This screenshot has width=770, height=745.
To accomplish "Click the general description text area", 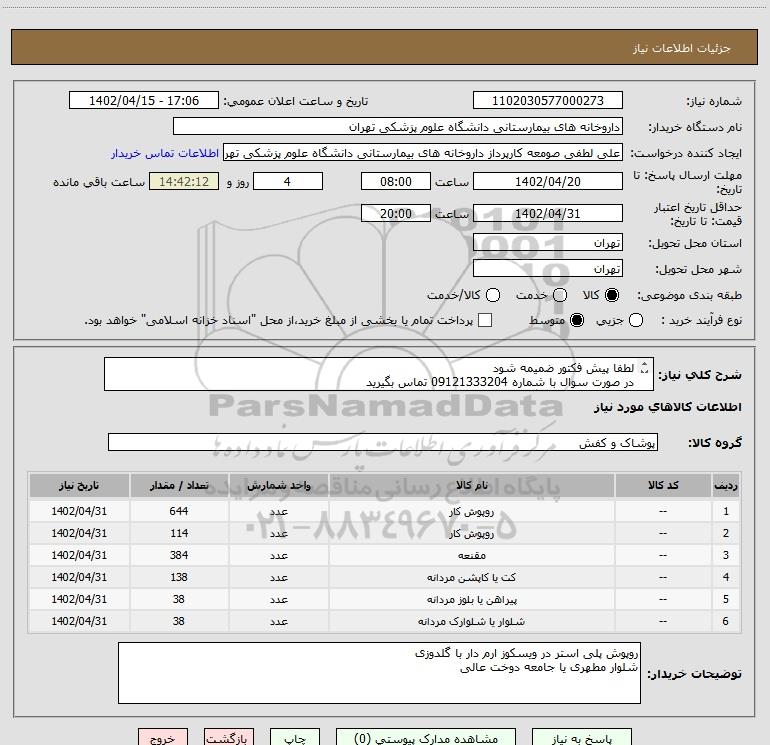I will (379, 375).
